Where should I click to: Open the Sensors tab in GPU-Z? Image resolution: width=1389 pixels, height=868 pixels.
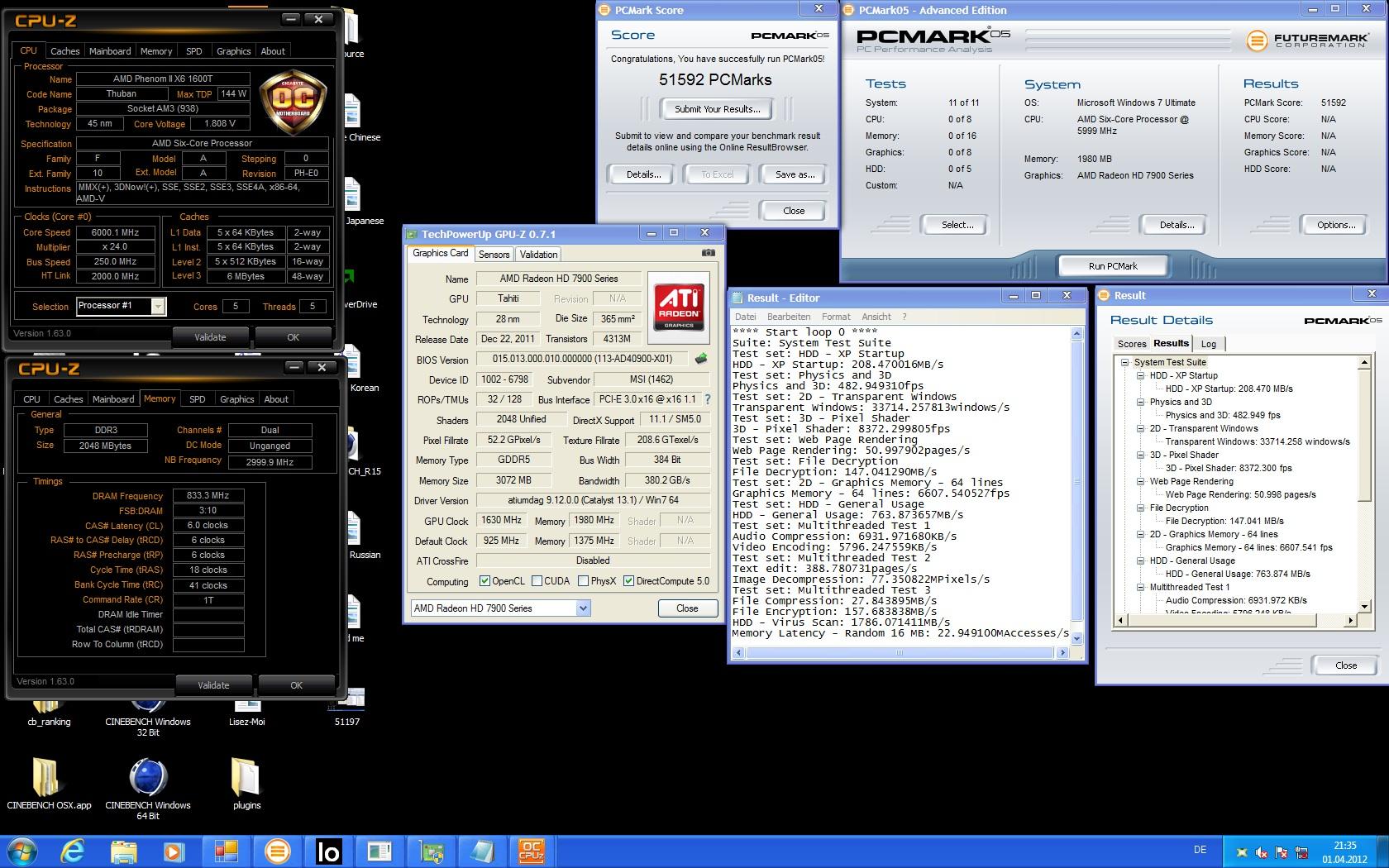[494, 255]
